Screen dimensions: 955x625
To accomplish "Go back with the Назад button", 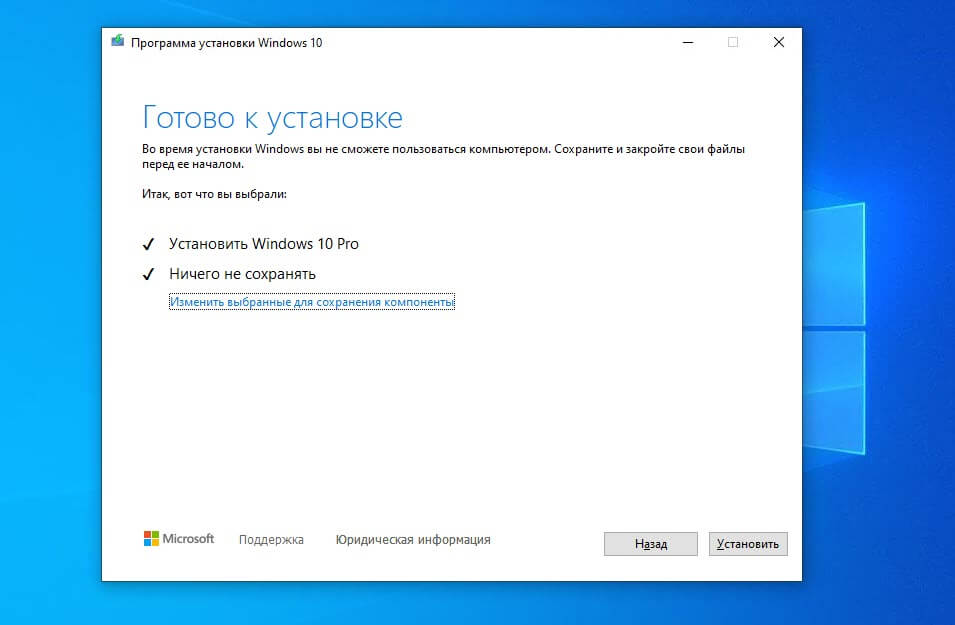I will [650, 543].
